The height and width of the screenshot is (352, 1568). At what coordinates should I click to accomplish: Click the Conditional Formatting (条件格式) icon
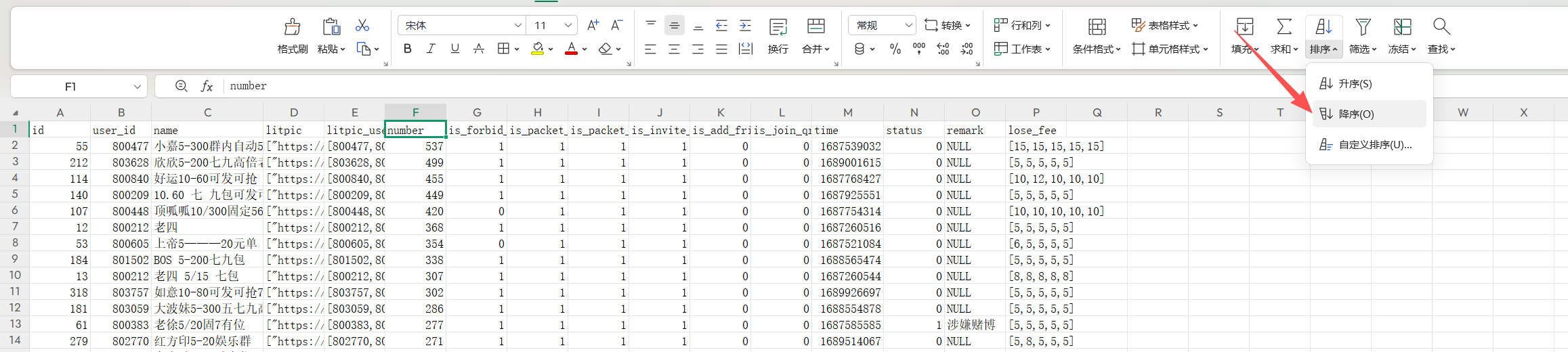coord(1097,27)
